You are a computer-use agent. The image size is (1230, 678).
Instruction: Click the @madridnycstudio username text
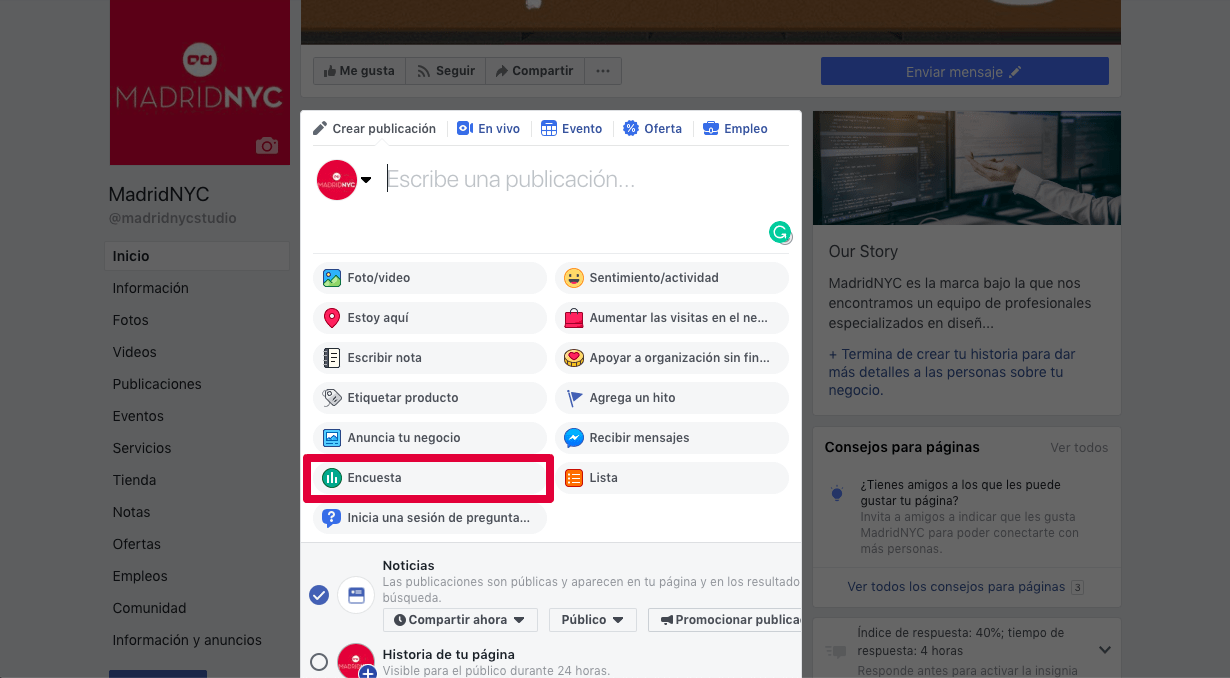pos(173,218)
